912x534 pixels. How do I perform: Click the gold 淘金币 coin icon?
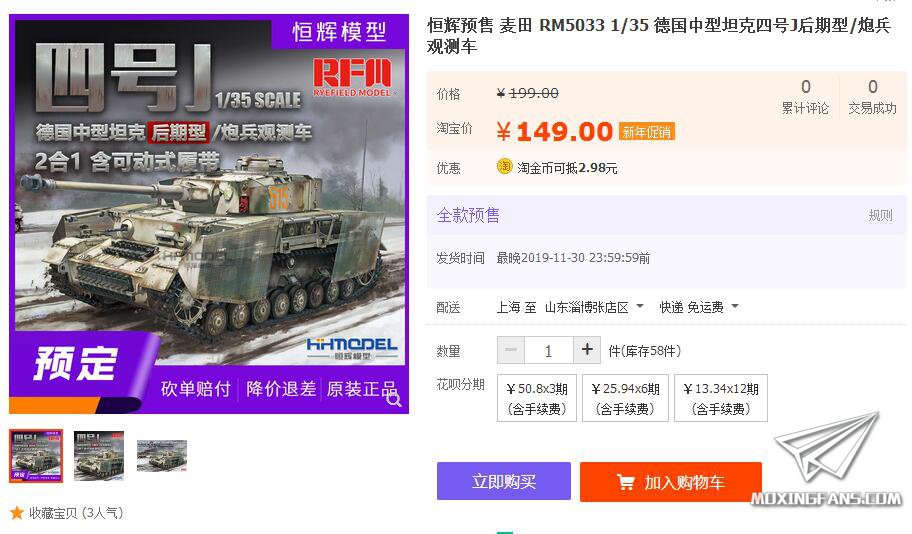click(x=504, y=166)
